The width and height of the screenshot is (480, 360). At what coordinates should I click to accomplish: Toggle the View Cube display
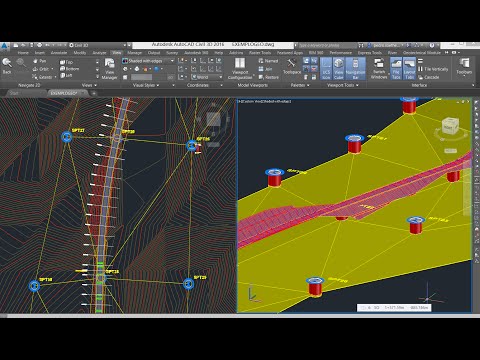pos(338,69)
